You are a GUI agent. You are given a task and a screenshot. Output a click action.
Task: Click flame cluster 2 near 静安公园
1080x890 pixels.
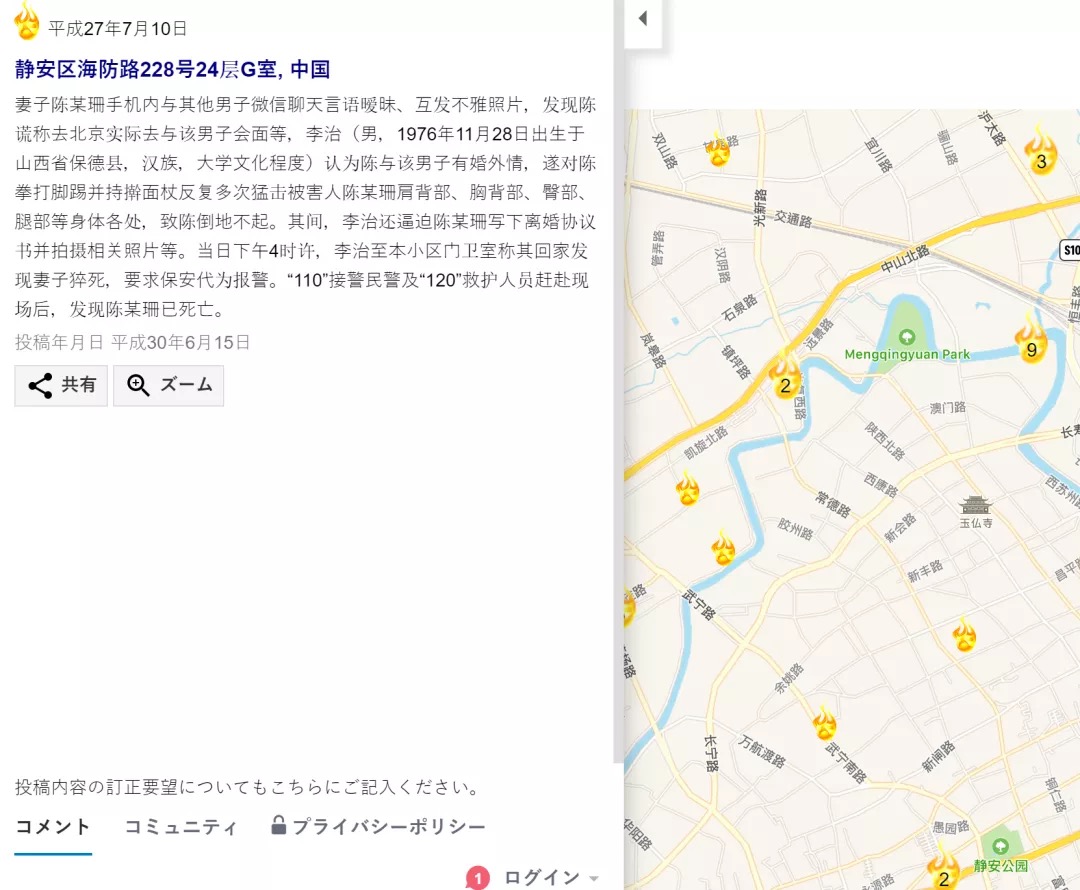(942, 870)
